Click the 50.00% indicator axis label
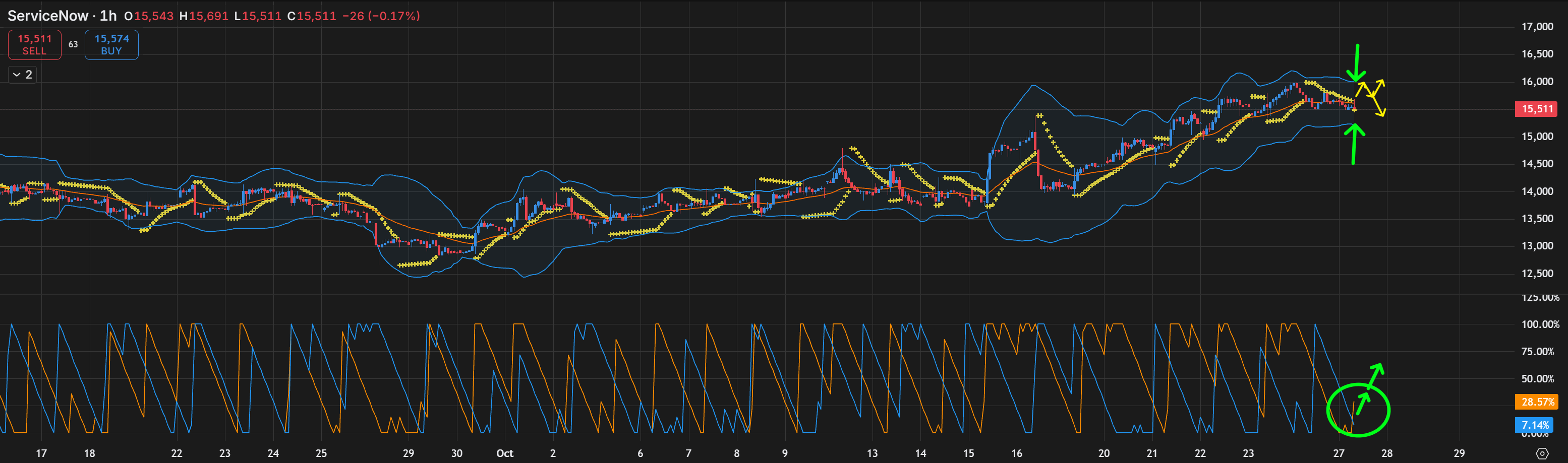Viewport: 1568px width, 463px height. [x=1538, y=378]
